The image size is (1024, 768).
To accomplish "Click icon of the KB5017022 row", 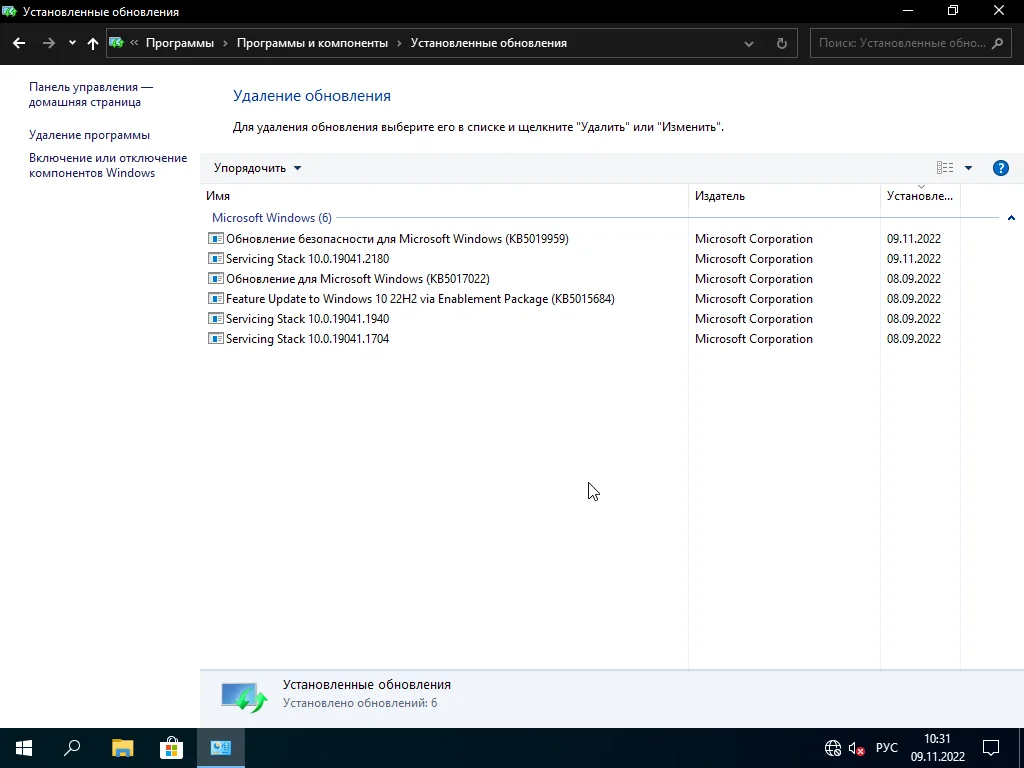I will click(x=216, y=278).
